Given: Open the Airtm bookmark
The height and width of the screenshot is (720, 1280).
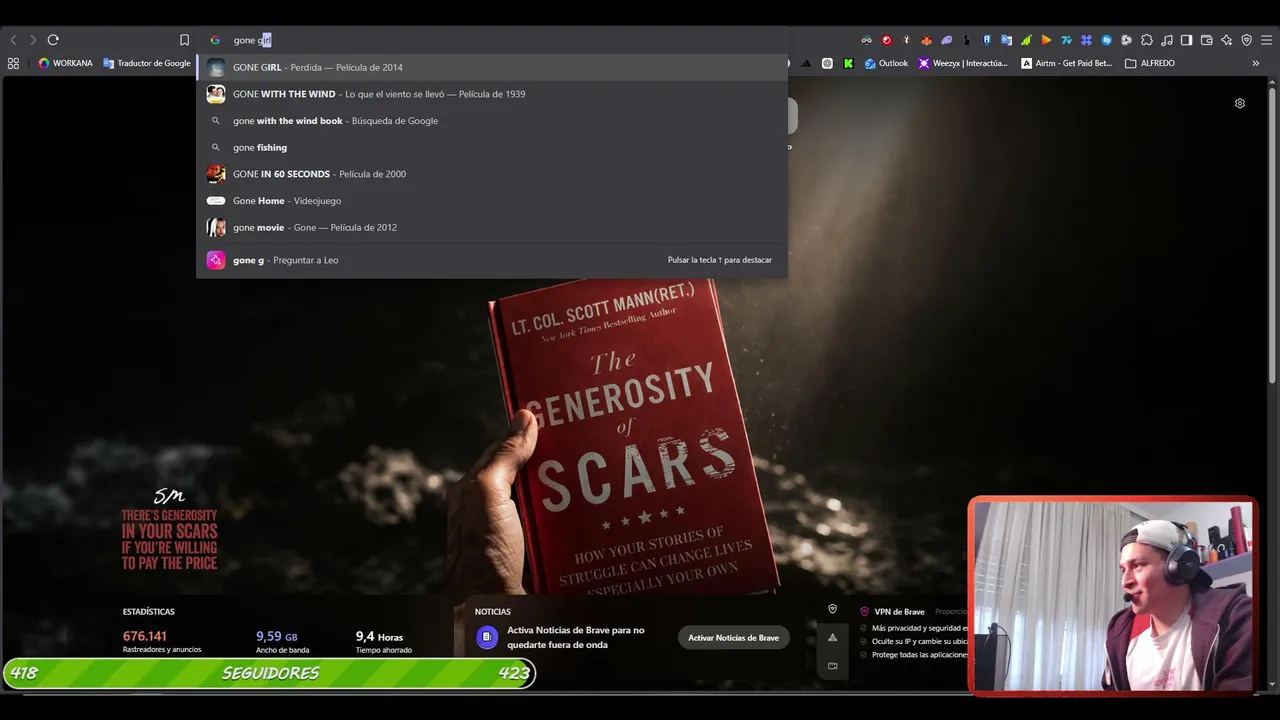Looking at the screenshot, I should tap(1067, 63).
